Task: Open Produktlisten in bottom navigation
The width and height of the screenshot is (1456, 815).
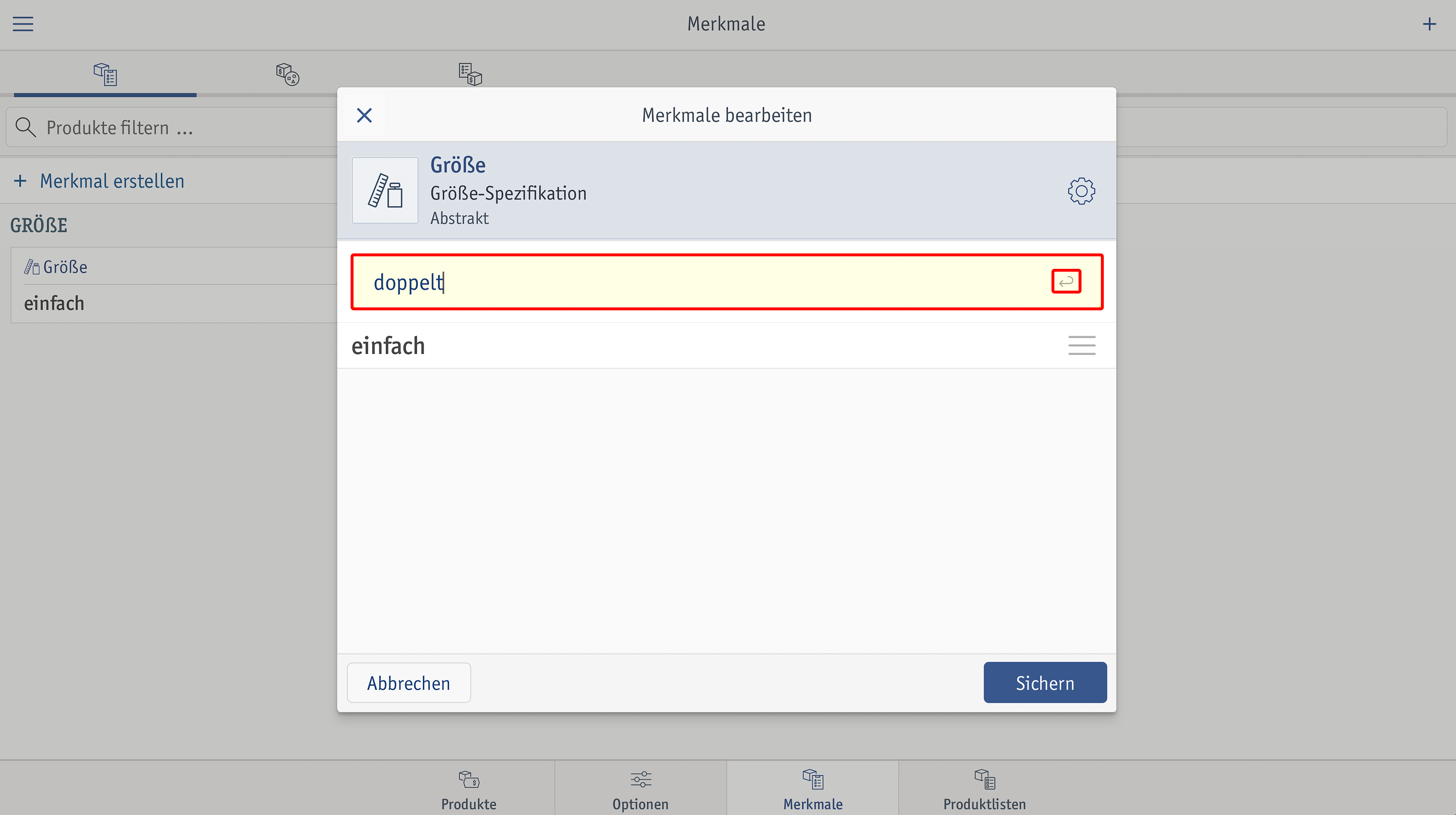Action: (984, 788)
